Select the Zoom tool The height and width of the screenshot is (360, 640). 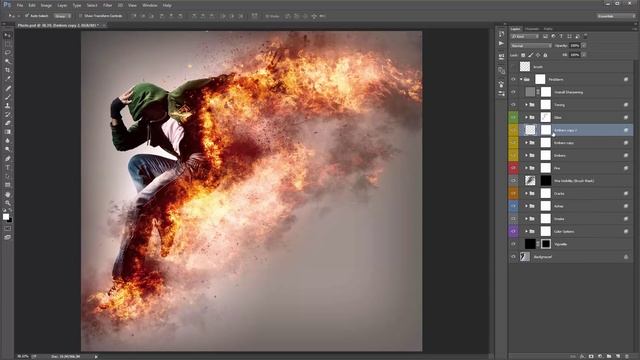pyautogui.click(x=7, y=203)
